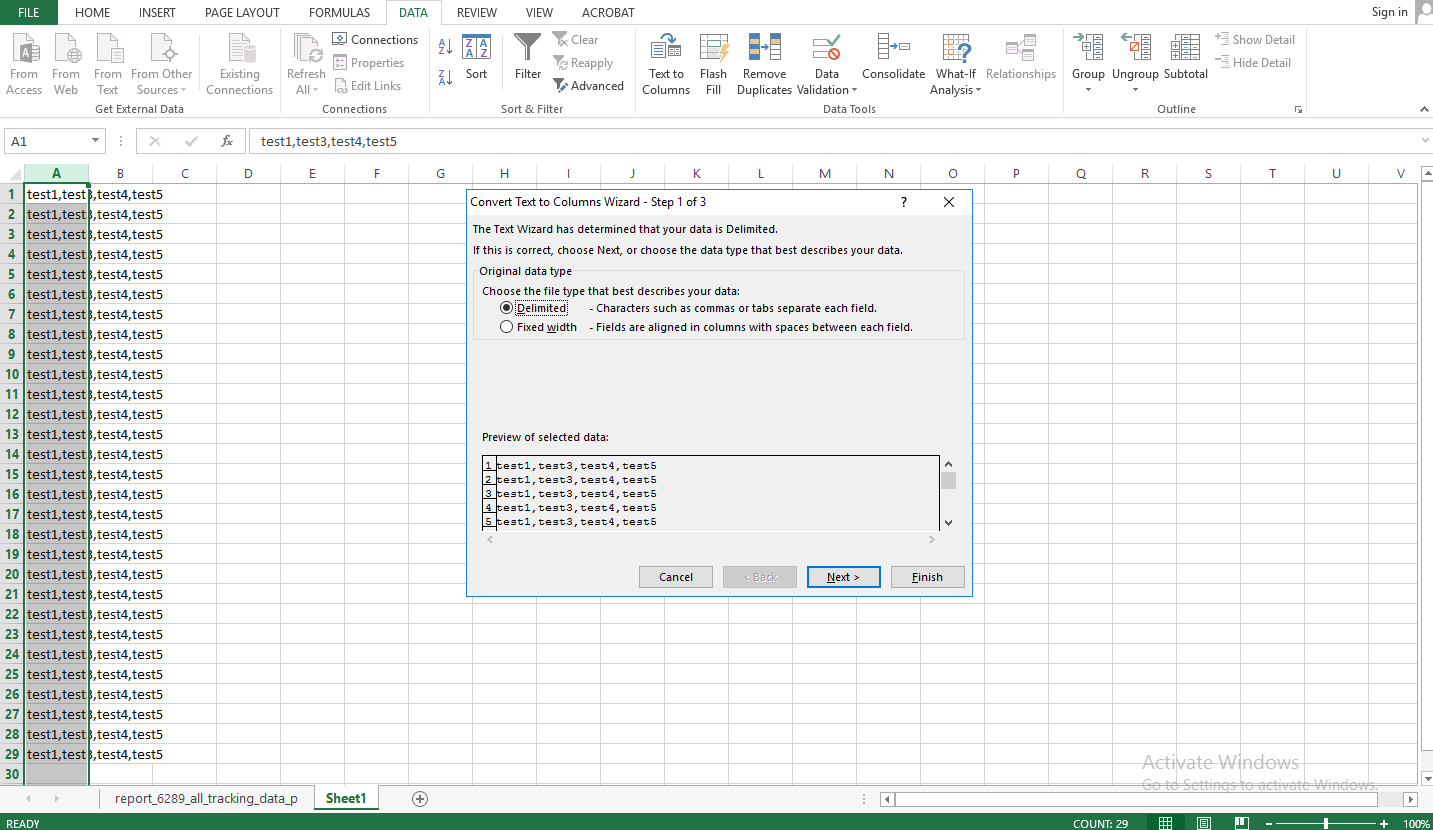The height and width of the screenshot is (830, 1433).
Task: Open Advanced filter options
Action: 589,86
